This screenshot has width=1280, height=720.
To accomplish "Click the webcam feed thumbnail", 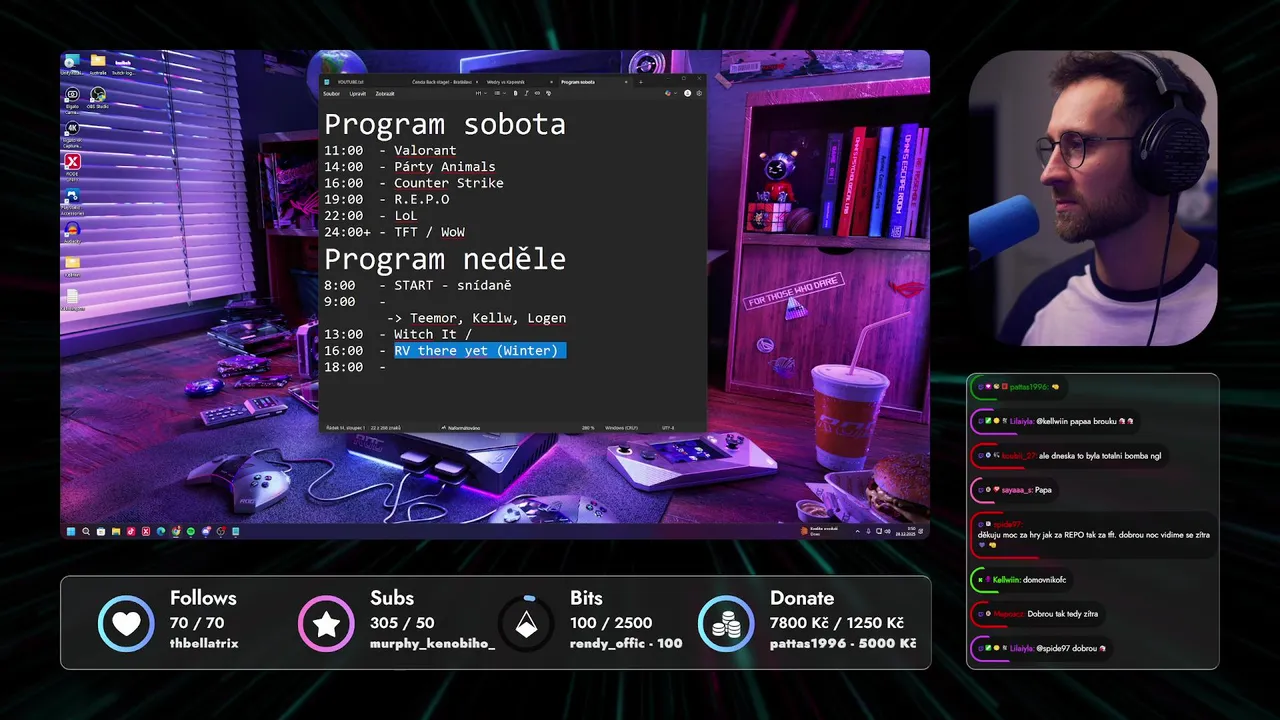I will 1093,198.
